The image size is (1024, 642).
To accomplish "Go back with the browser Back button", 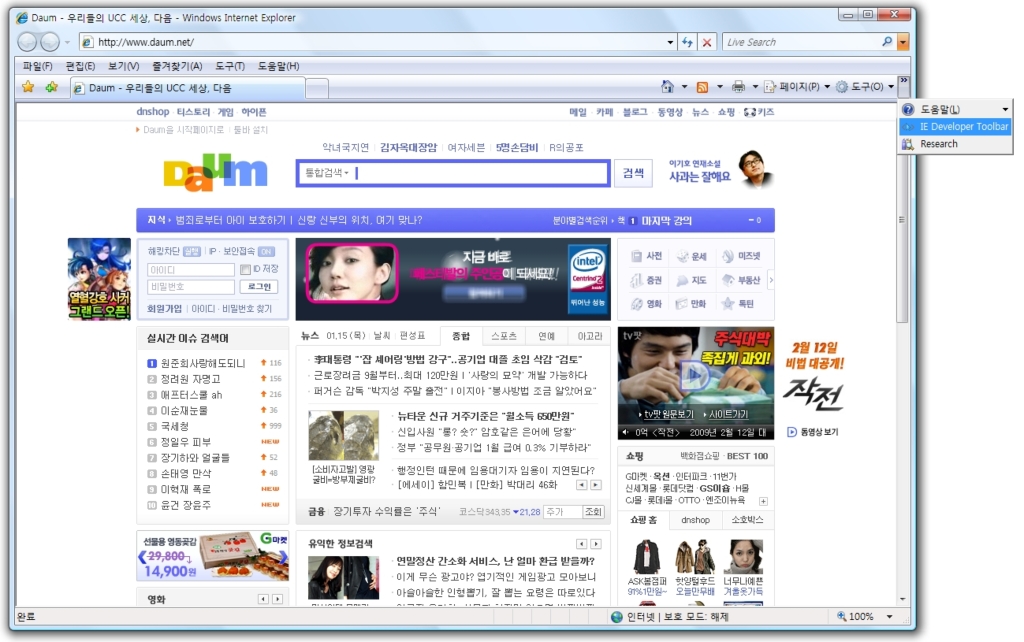I will click(27, 42).
